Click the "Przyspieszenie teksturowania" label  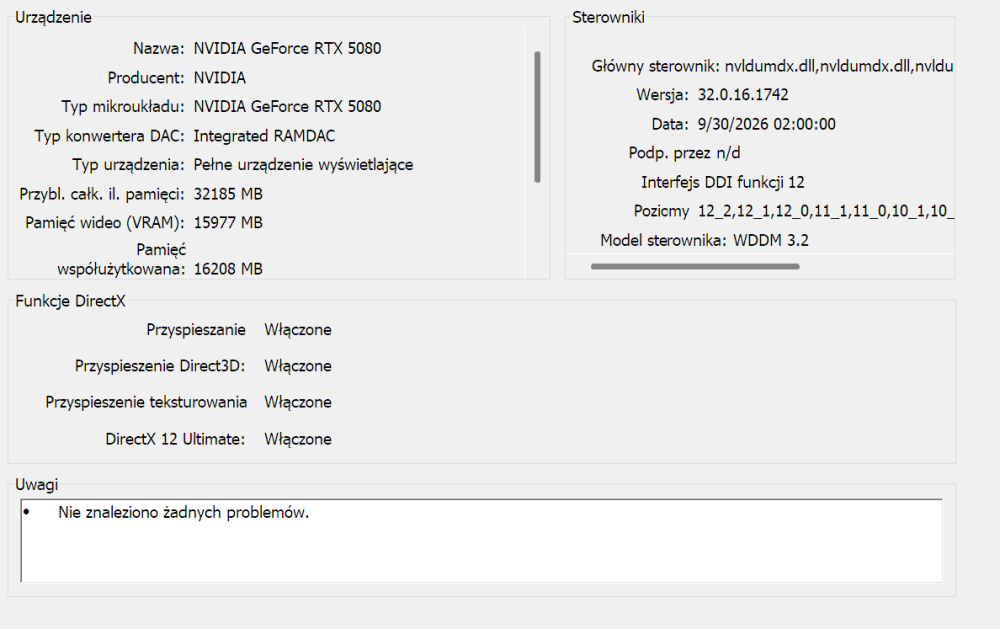146,403
